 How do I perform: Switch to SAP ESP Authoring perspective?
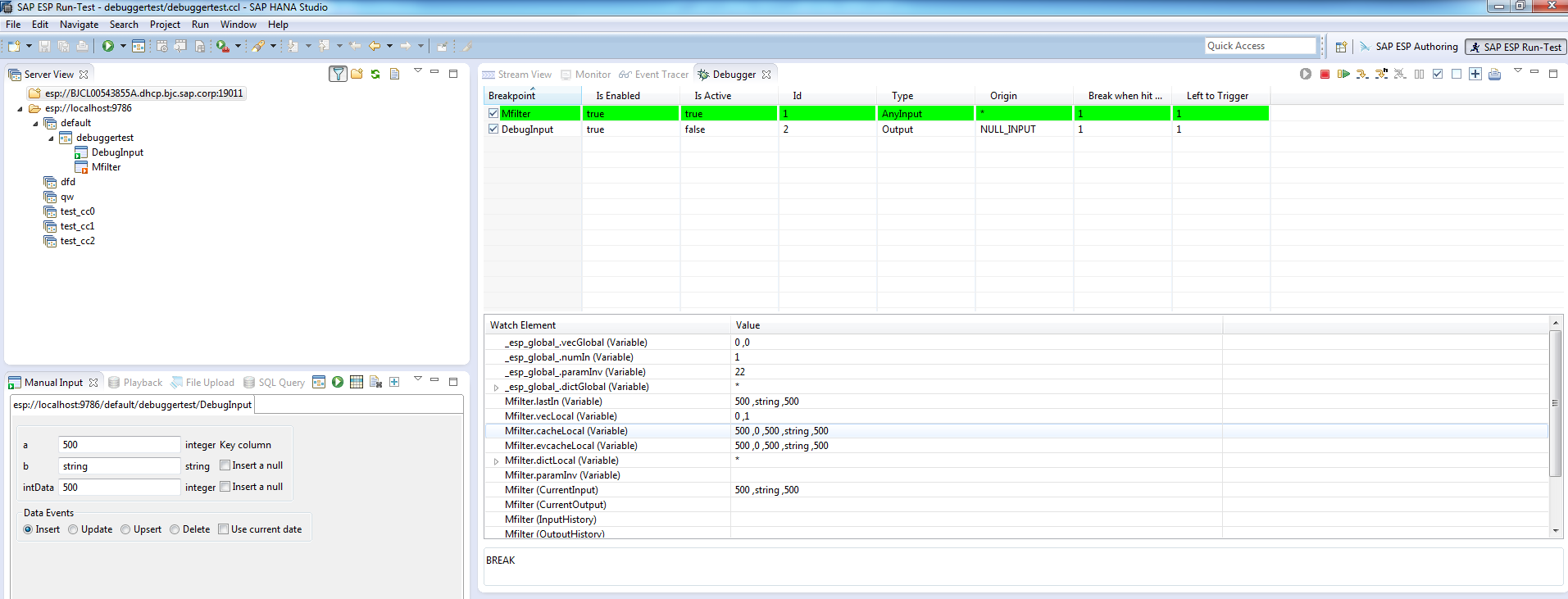[x=1409, y=47]
